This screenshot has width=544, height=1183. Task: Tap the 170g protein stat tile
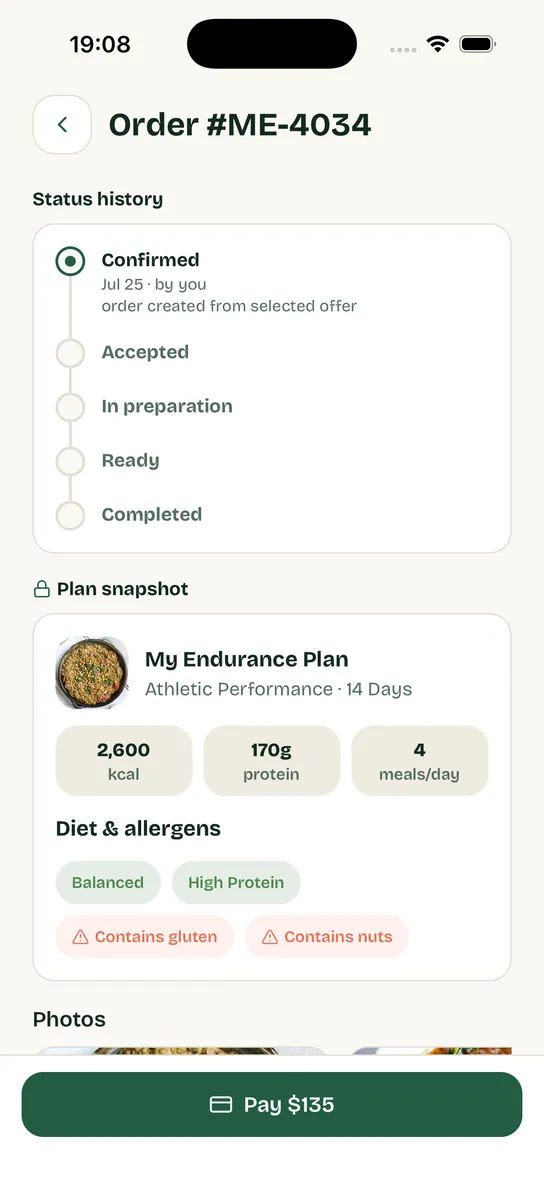click(272, 760)
